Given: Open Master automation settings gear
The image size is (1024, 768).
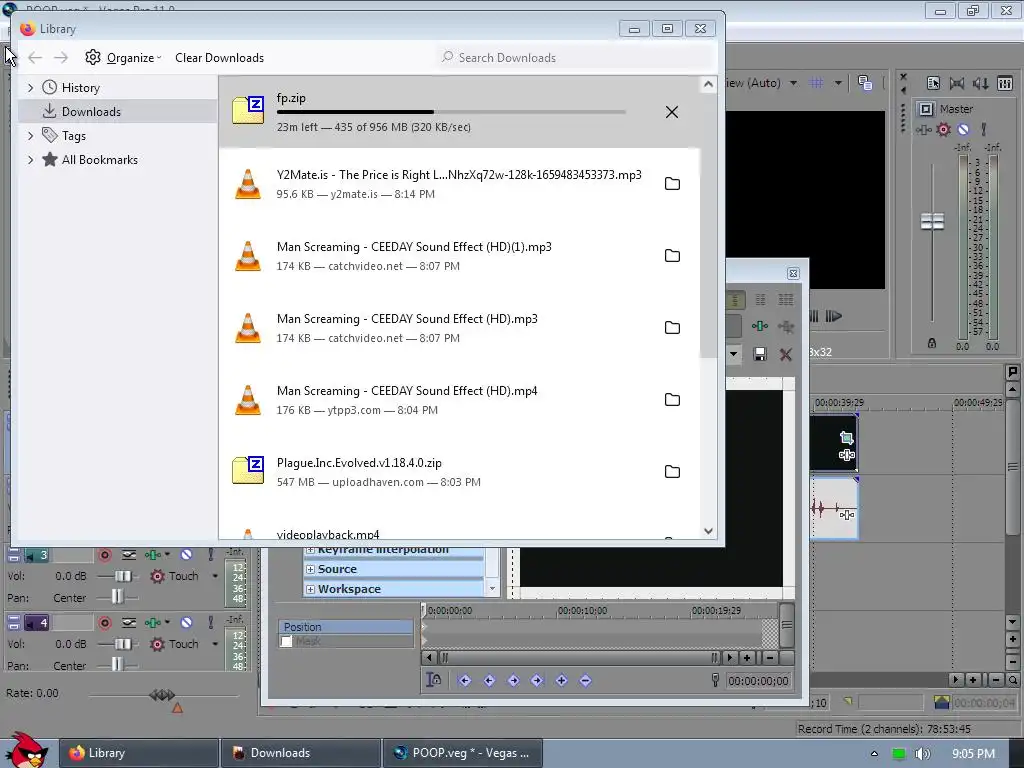Looking at the screenshot, I should pos(944,129).
